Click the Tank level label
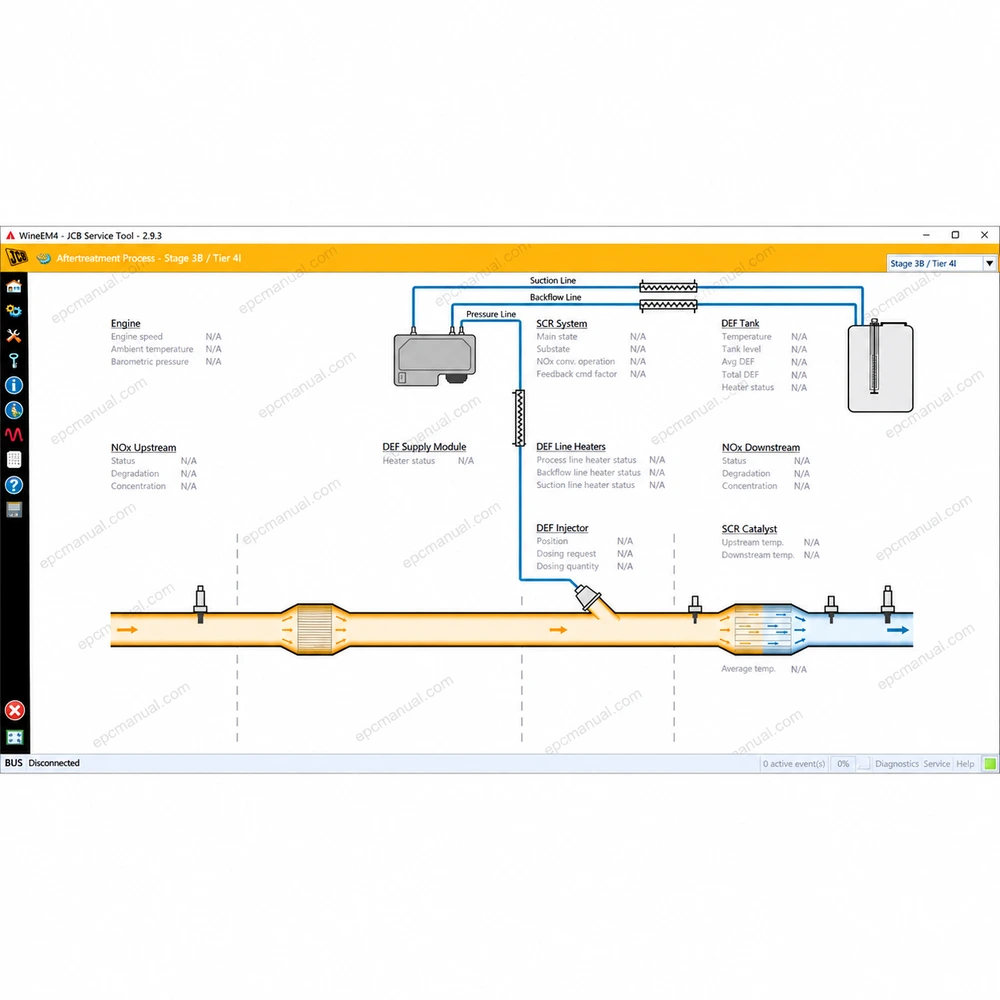 pyautogui.click(x=741, y=349)
